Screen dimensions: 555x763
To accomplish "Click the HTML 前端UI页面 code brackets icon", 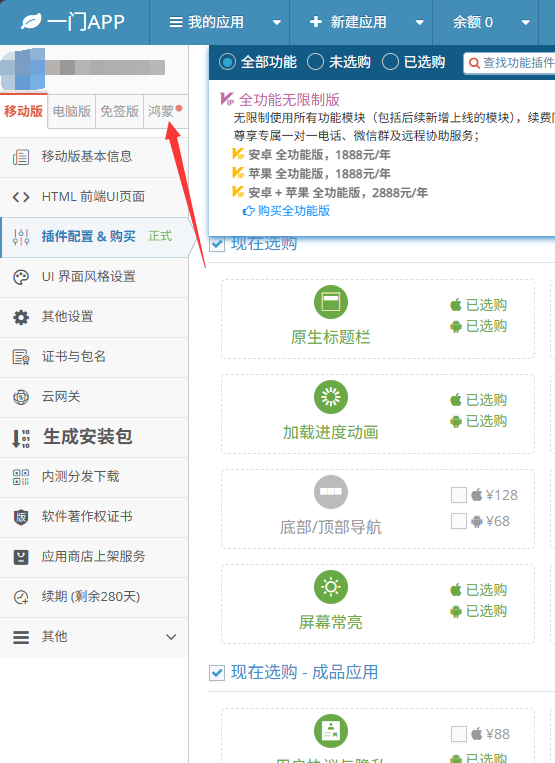I will (x=21, y=197).
